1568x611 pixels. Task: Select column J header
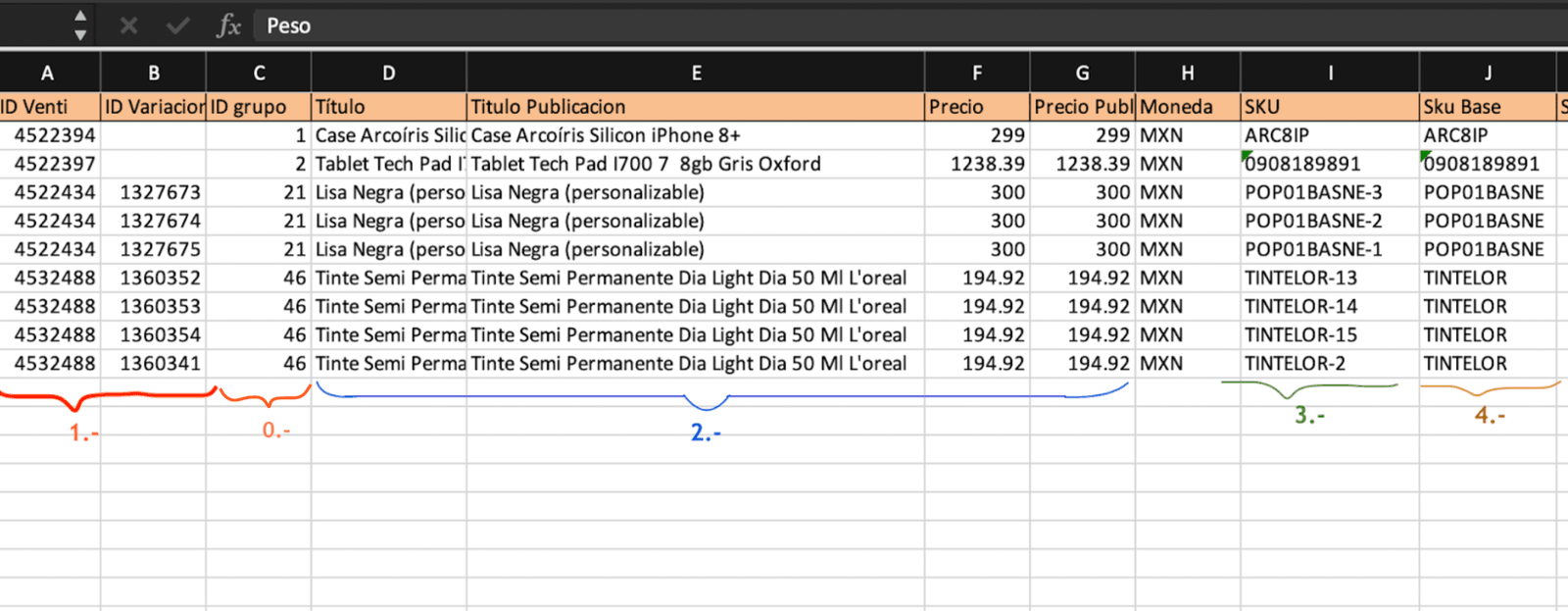point(1488,73)
